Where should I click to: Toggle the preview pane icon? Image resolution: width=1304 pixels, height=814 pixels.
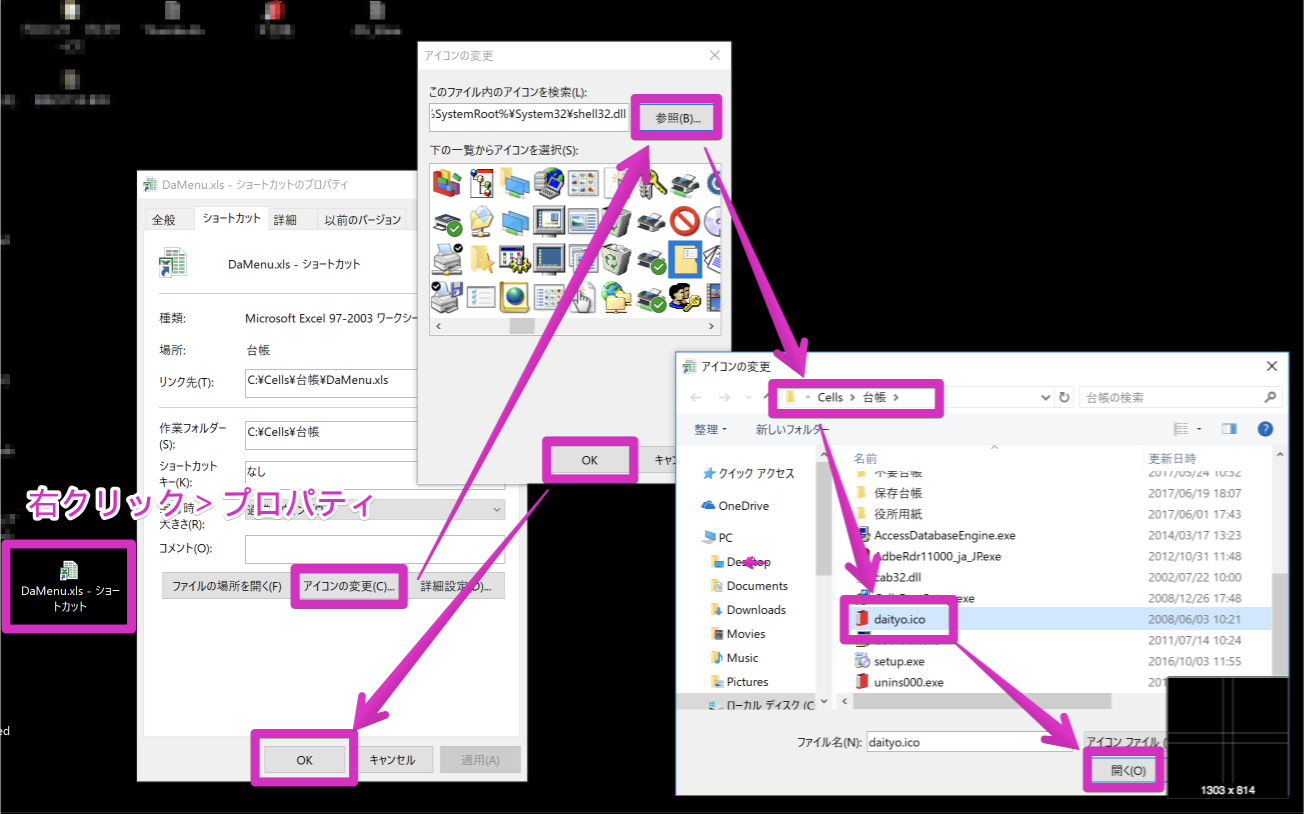(x=1229, y=429)
